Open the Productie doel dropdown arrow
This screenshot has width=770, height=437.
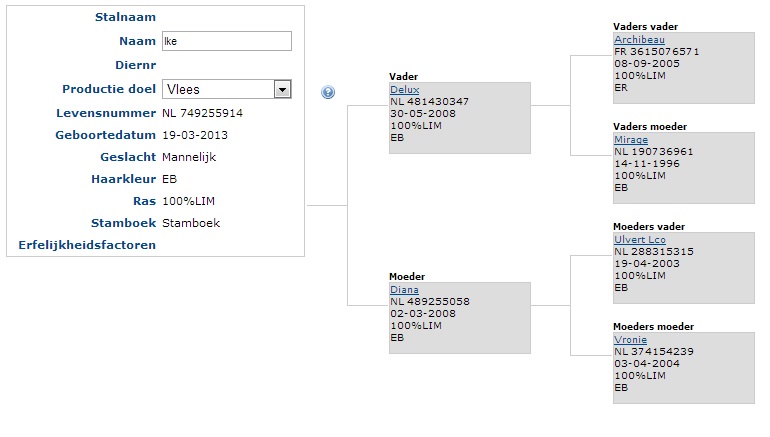point(282,89)
